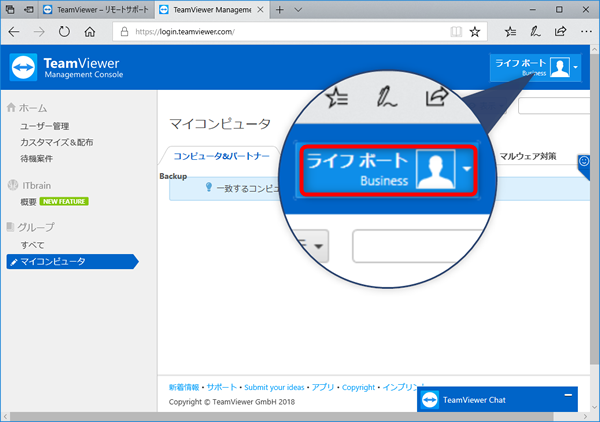Open カスタマイズ&配布 in sidebar
Screen dimensions: 600x422
(x=57, y=142)
